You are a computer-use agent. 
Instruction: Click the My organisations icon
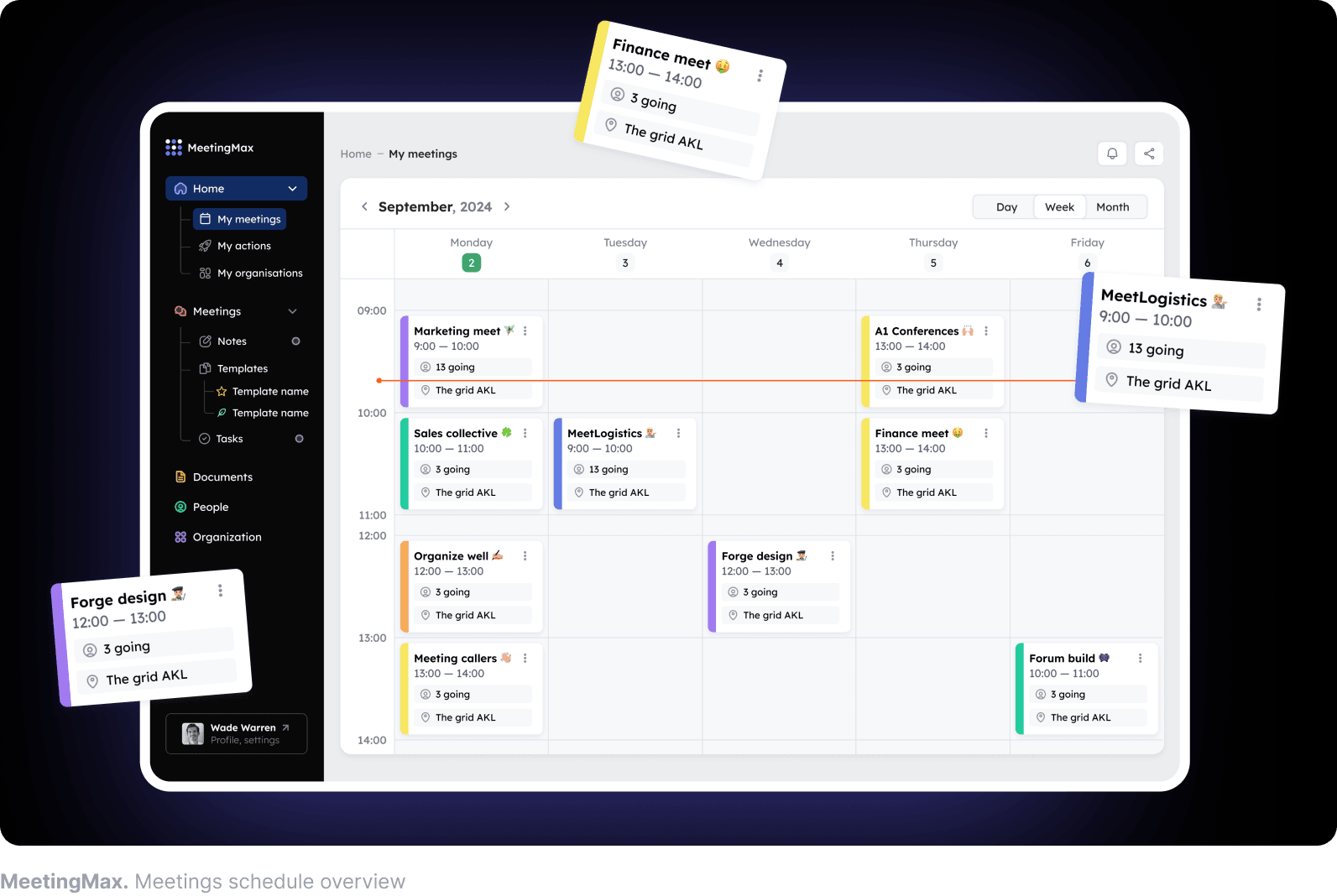(205, 273)
